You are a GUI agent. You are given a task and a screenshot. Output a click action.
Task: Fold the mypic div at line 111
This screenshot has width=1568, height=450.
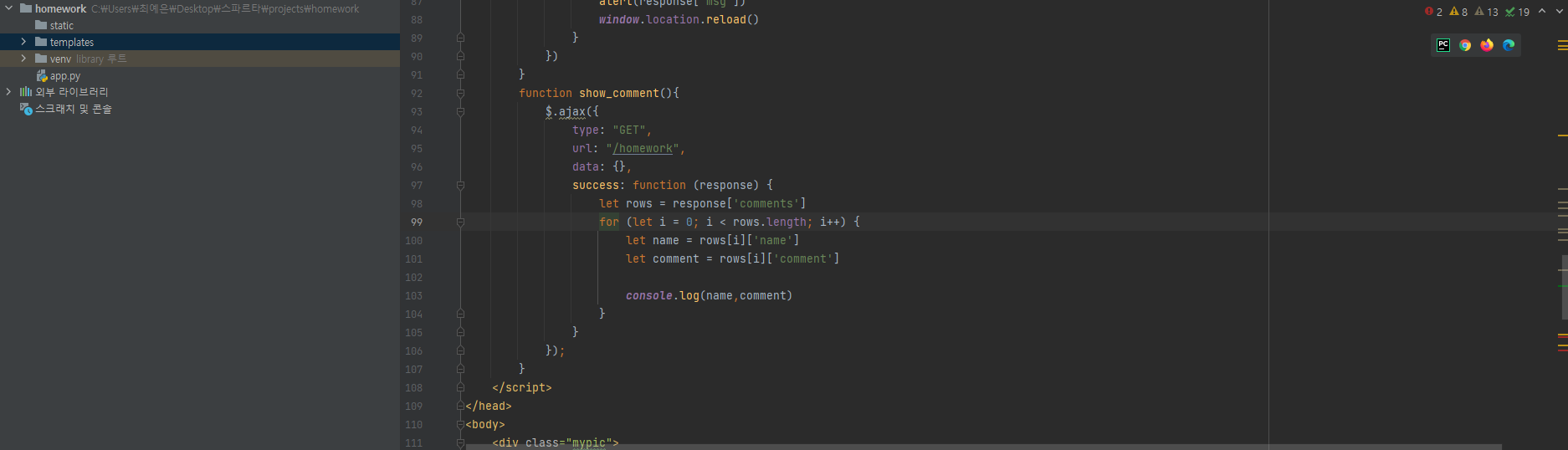pos(460,443)
